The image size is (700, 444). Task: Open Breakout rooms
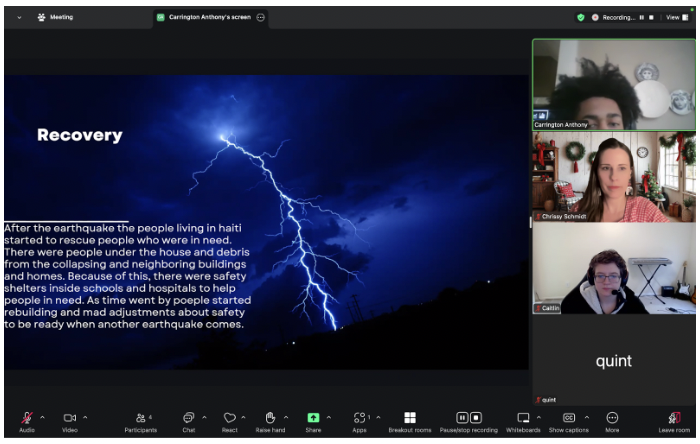(x=410, y=422)
